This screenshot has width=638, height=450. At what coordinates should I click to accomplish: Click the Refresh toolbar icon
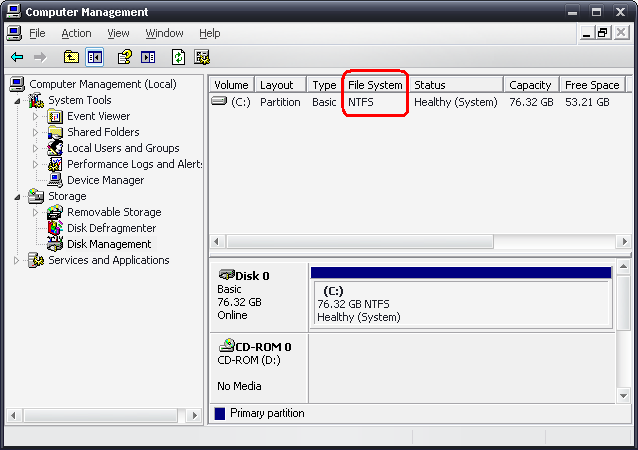(179, 57)
